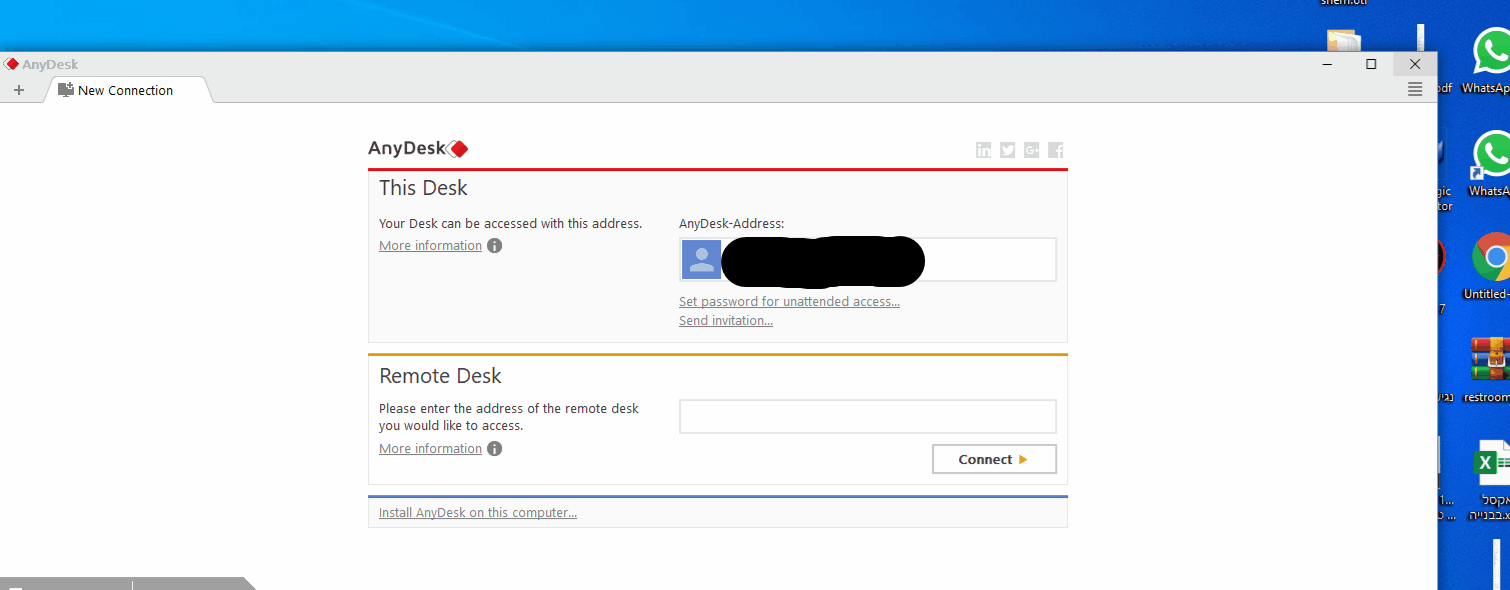Click the info icon in Remote Desk section
This screenshot has width=1510, height=590.
[494, 449]
